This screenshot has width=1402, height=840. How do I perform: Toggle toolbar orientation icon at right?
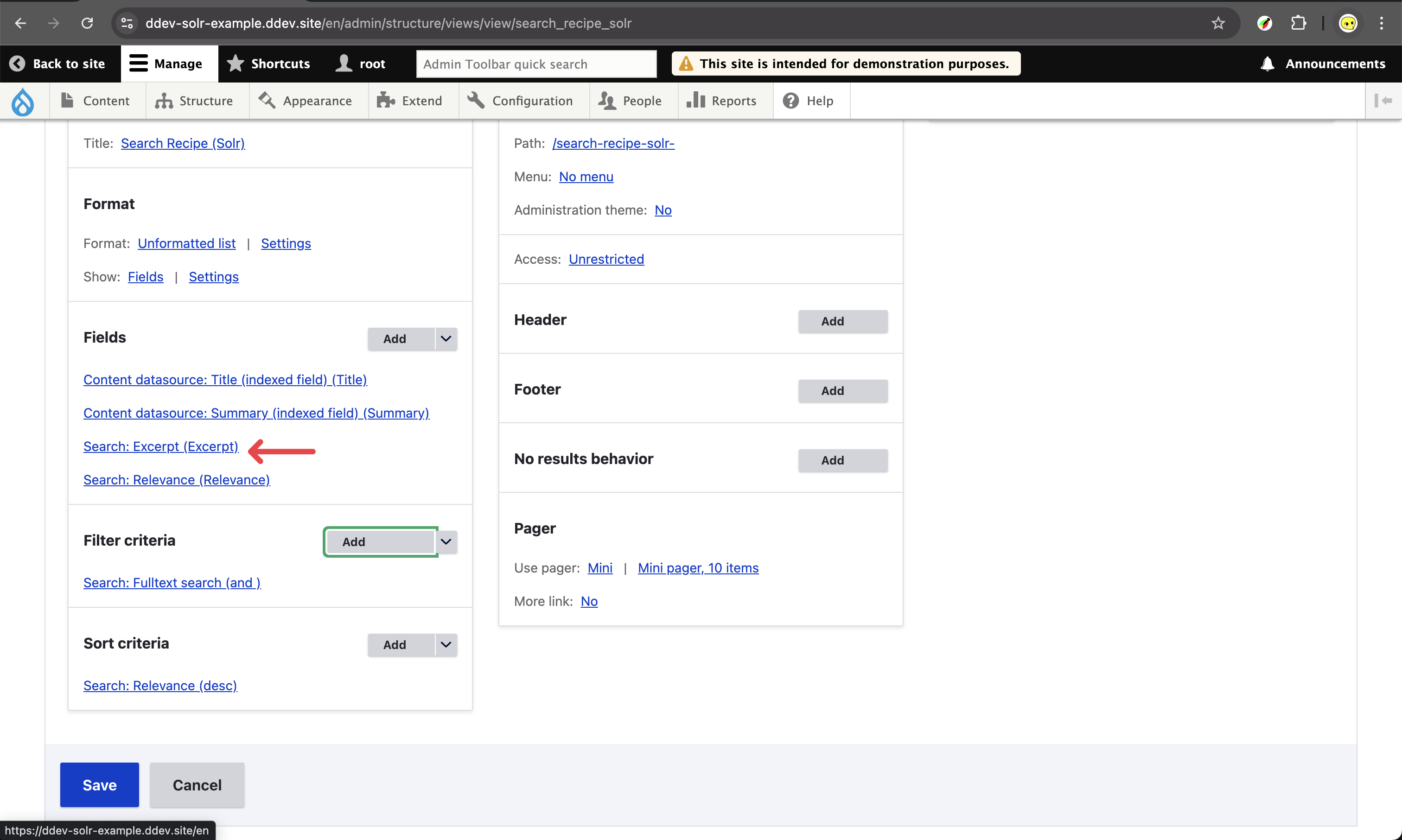(1383, 101)
